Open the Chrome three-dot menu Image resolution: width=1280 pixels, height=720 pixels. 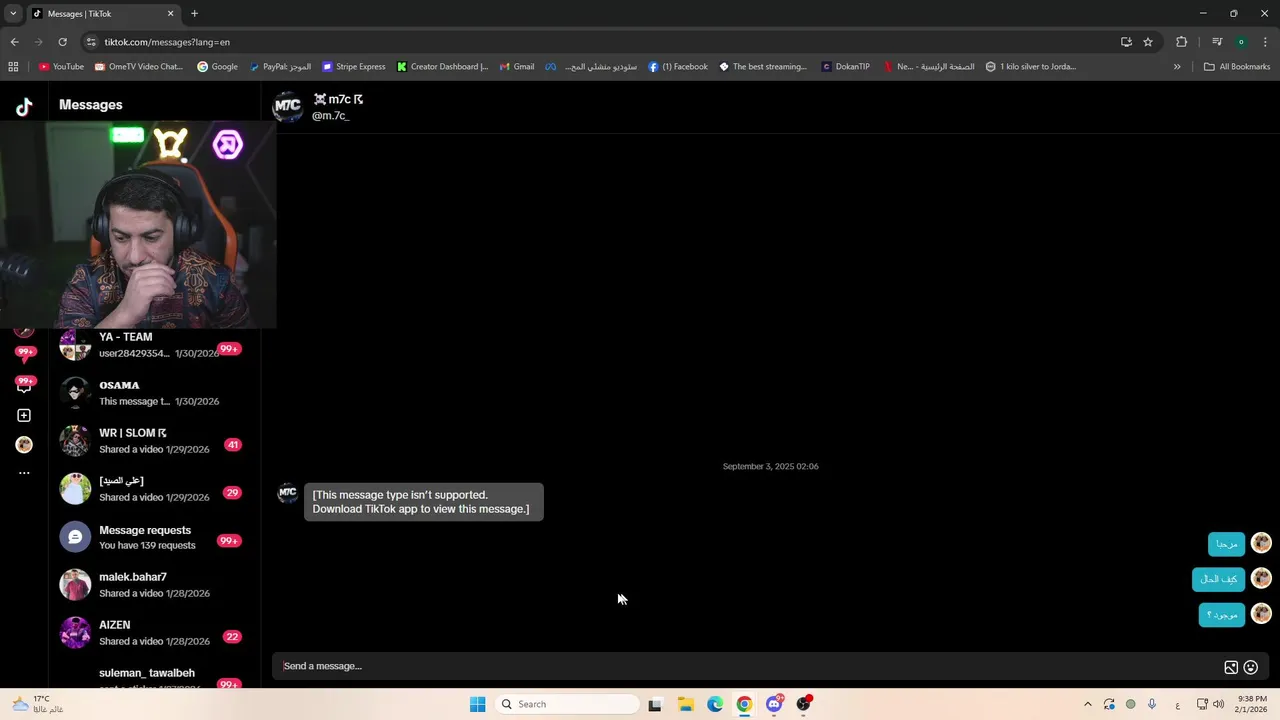click(x=1266, y=42)
